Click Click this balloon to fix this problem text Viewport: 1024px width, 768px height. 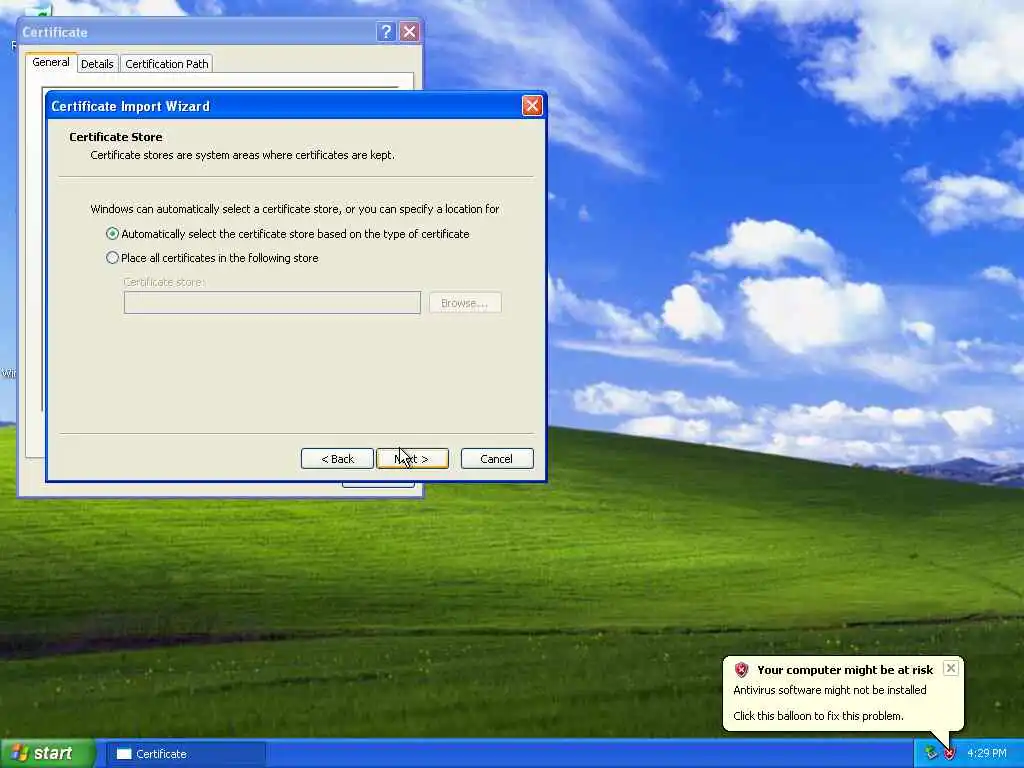pyautogui.click(x=818, y=716)
